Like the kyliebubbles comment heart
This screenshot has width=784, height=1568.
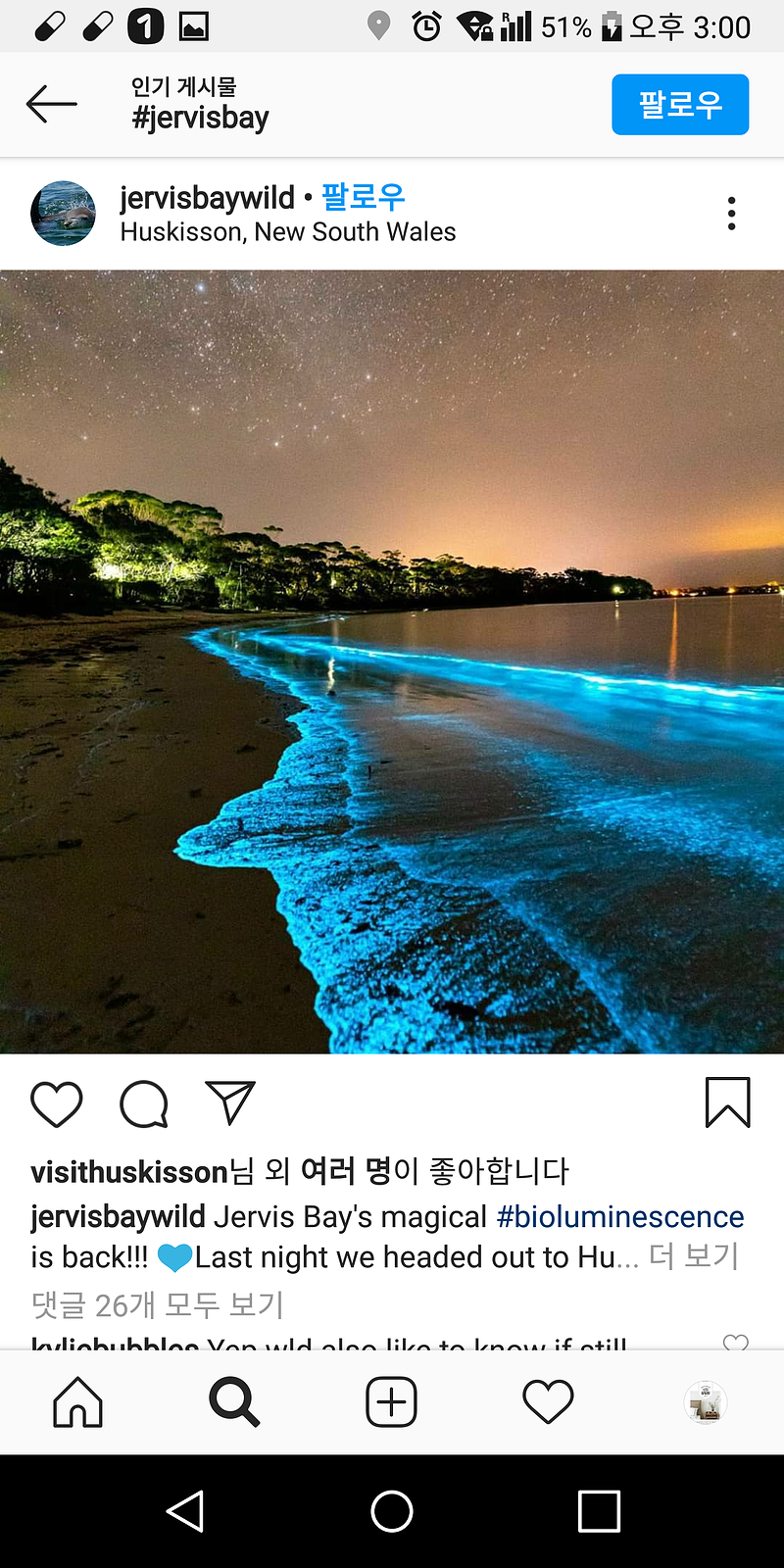735,1343
